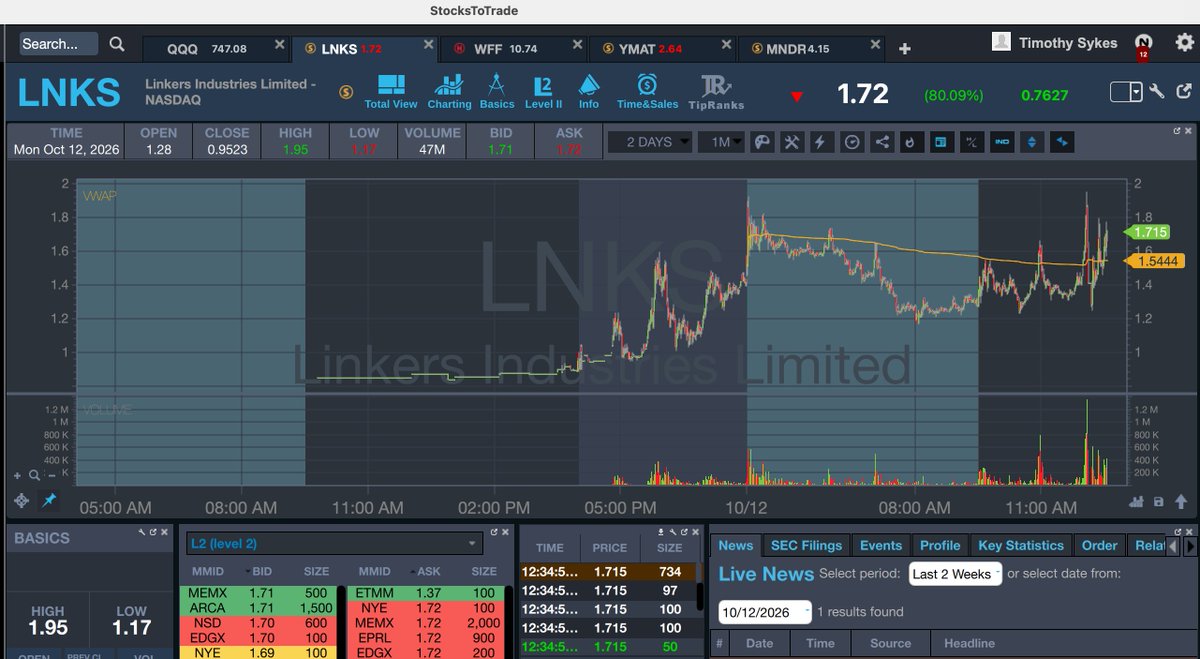Screen dimensions: 1200x659
Task: Switch to the YMAT tab
Action: pyautogui.click(x=662, y=48)
